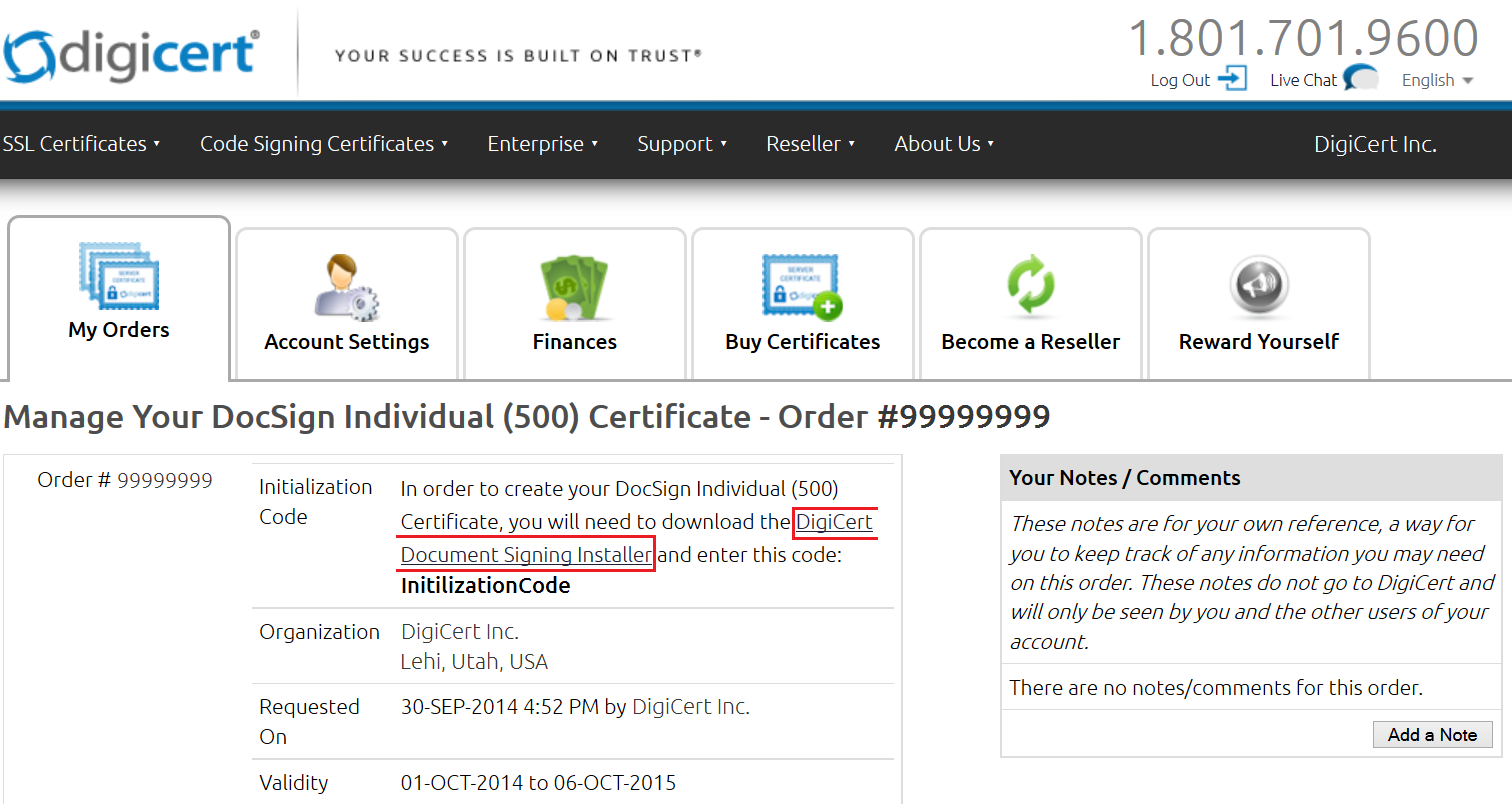Open the Reseller navigation menu

810,144
